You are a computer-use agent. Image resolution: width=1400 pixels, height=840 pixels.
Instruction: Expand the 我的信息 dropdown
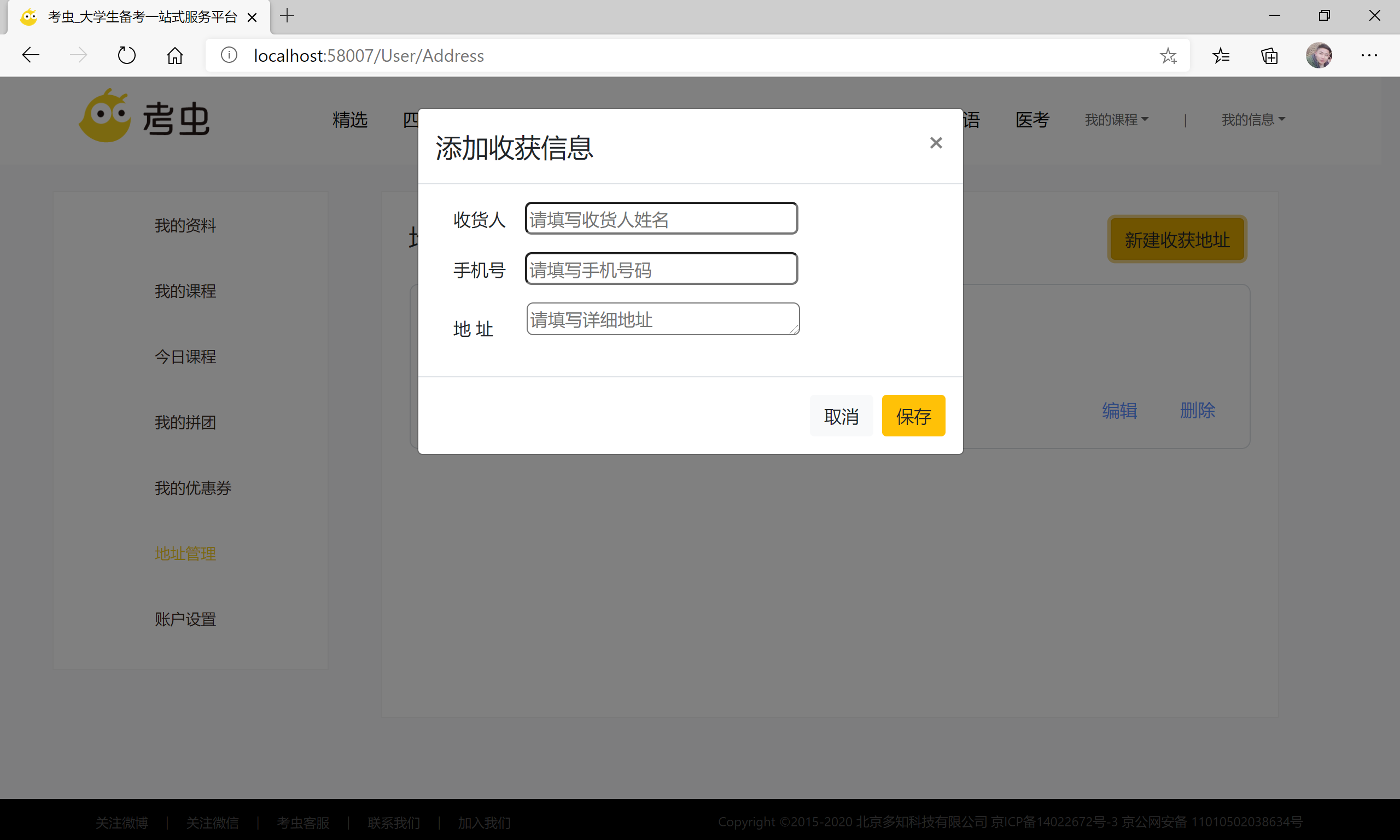coord(1252,119)
